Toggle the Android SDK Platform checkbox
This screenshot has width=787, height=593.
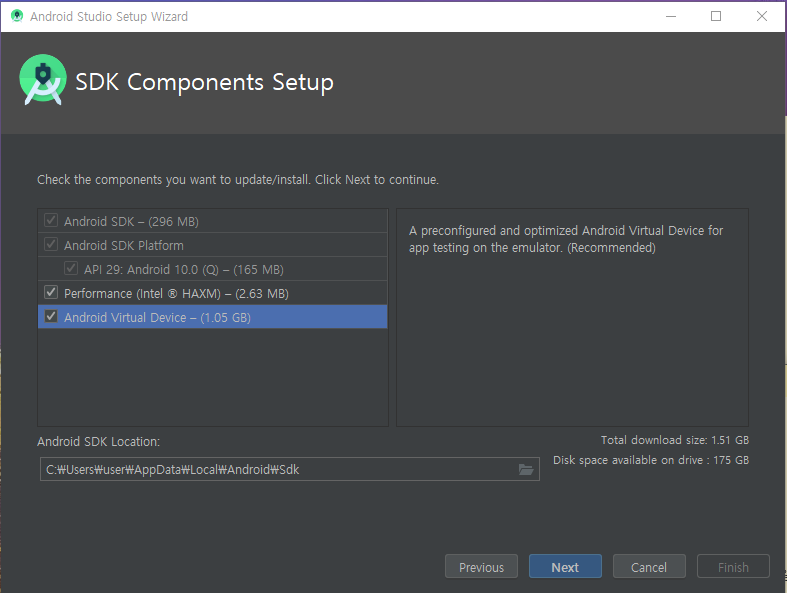[51, 244]
